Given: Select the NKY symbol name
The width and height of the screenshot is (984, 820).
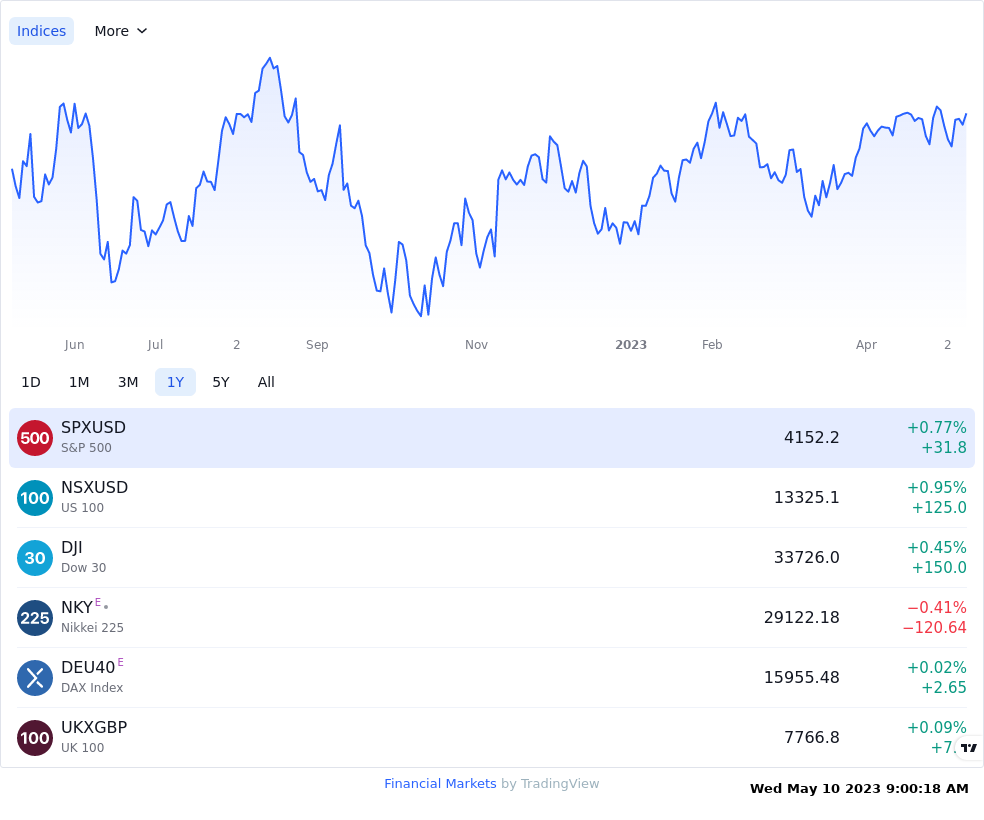Looking at the screenshot, I should click(77, 607).
